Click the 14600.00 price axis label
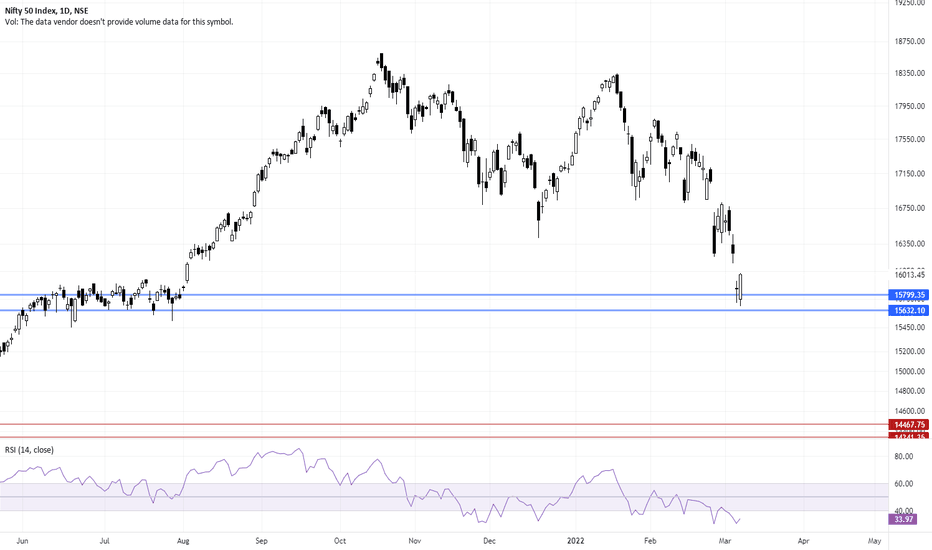The image size is (932, 550). point(909,411)
